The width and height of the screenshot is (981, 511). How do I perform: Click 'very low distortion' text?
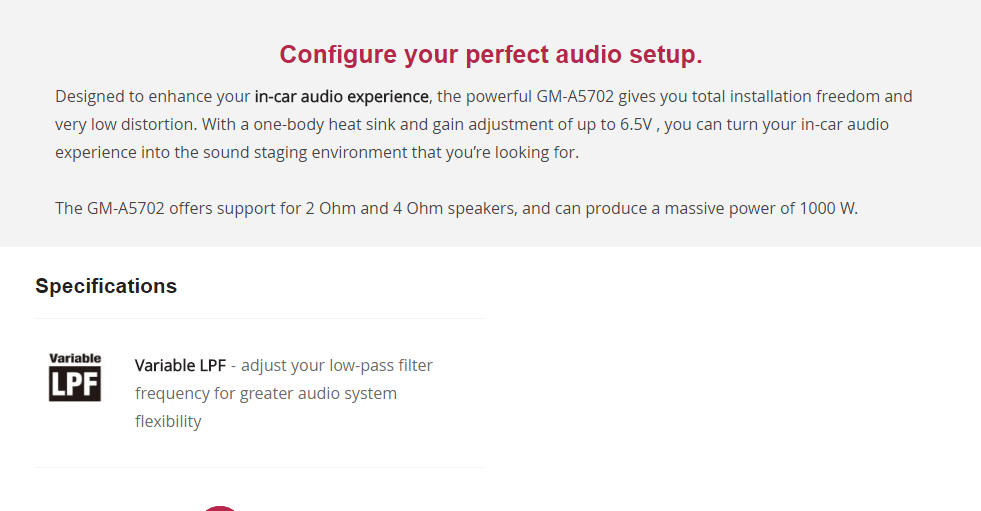[126, 124]
